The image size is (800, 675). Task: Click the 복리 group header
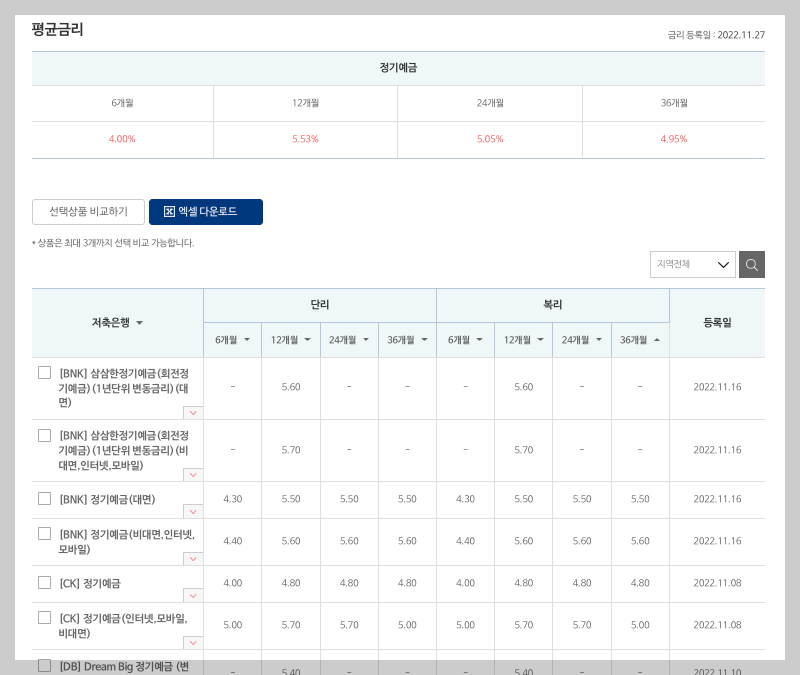tap(553, 305)
